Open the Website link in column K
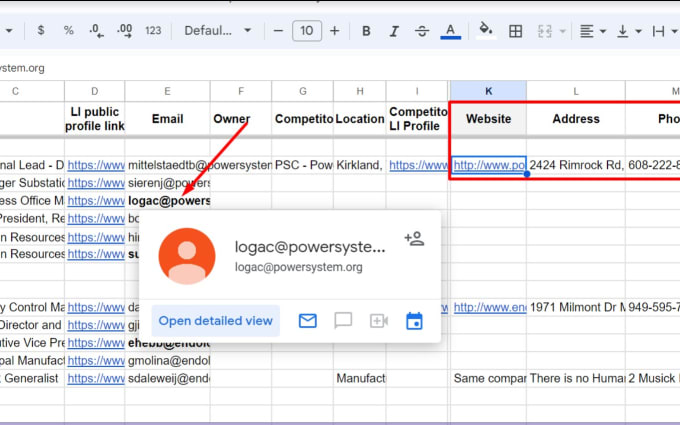Screen dimensions: 680x425 coord(489,164)
